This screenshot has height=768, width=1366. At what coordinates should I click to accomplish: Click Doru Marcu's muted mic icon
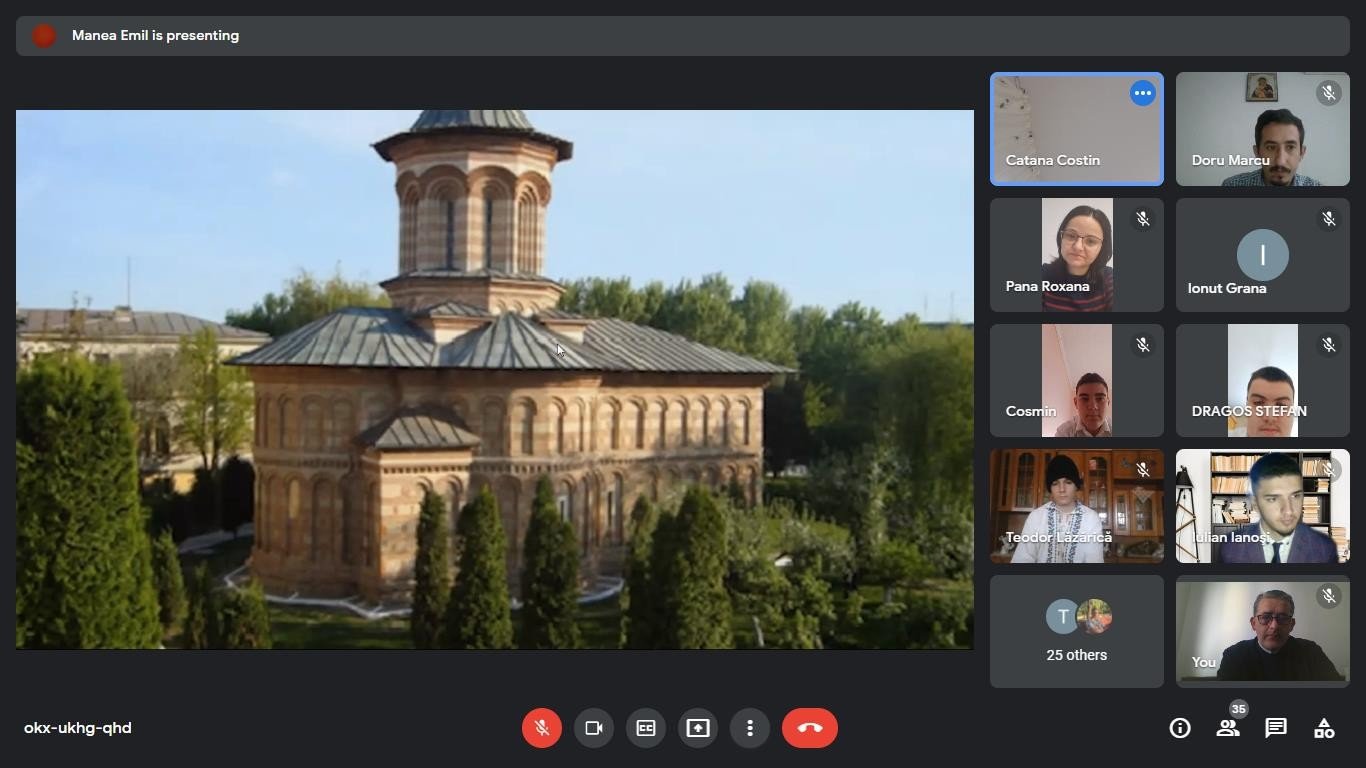coord(1328,93)
